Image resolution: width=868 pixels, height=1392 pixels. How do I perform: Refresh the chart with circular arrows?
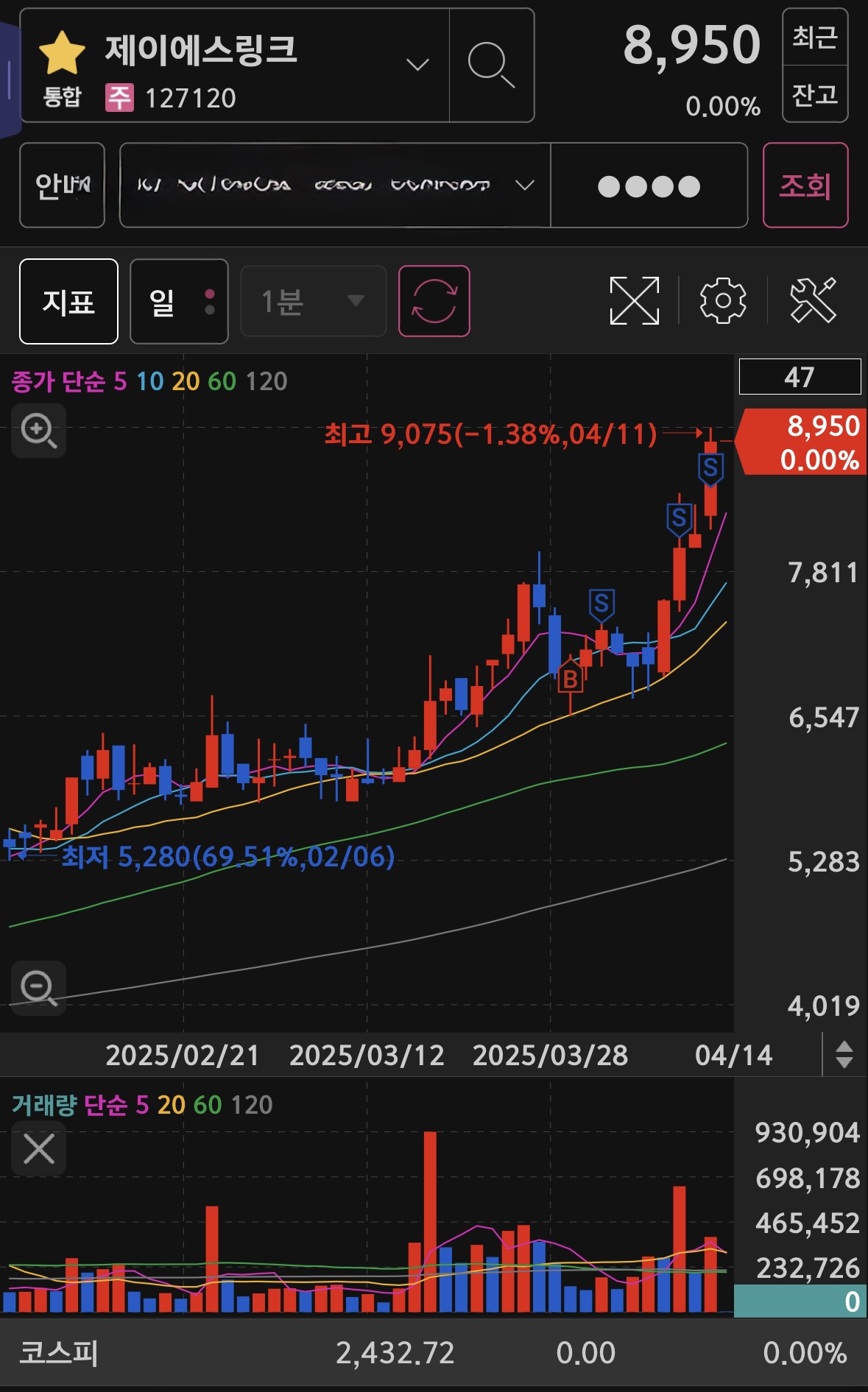point(434,301)
